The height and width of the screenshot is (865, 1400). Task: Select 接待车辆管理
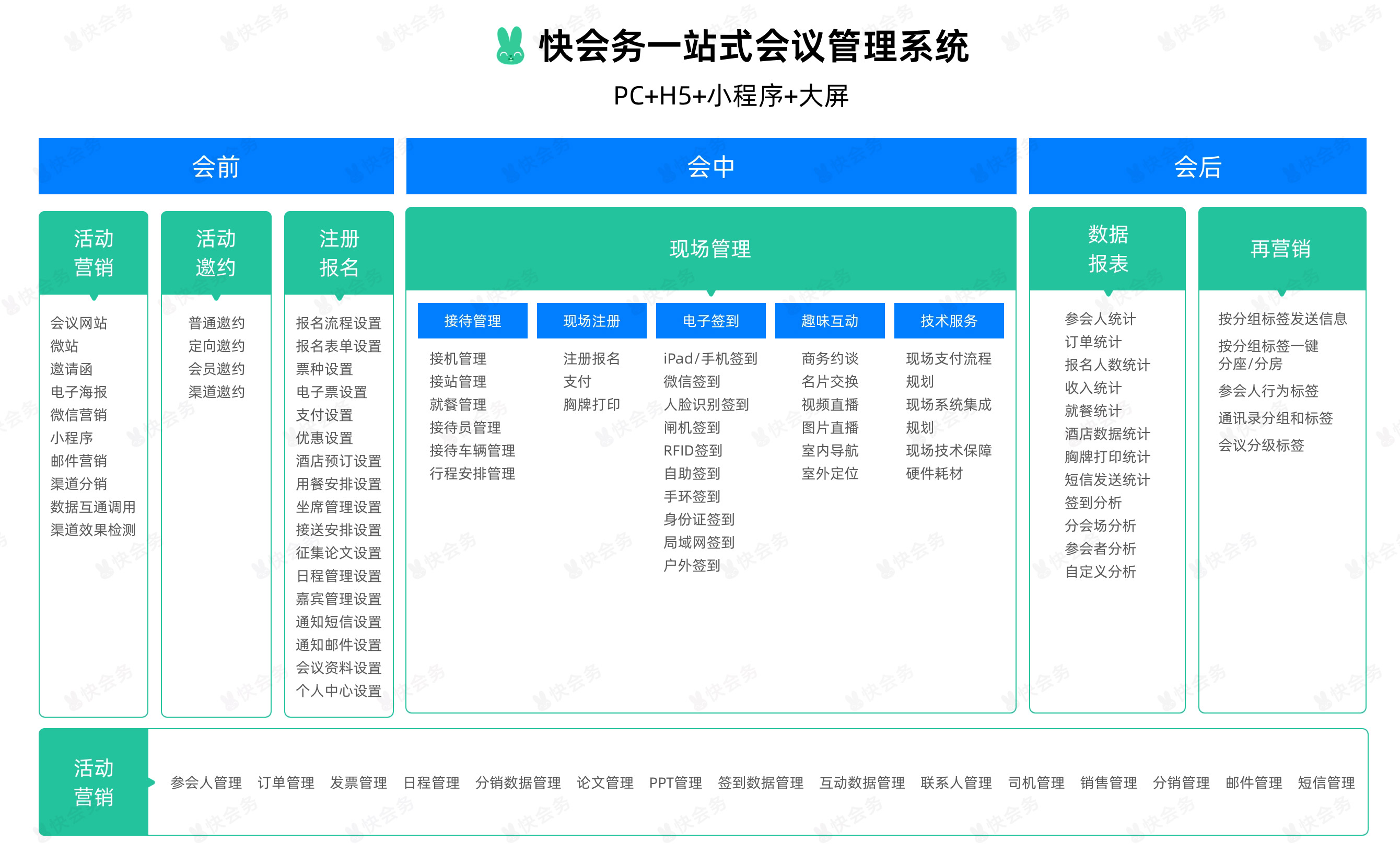(473, 450)
